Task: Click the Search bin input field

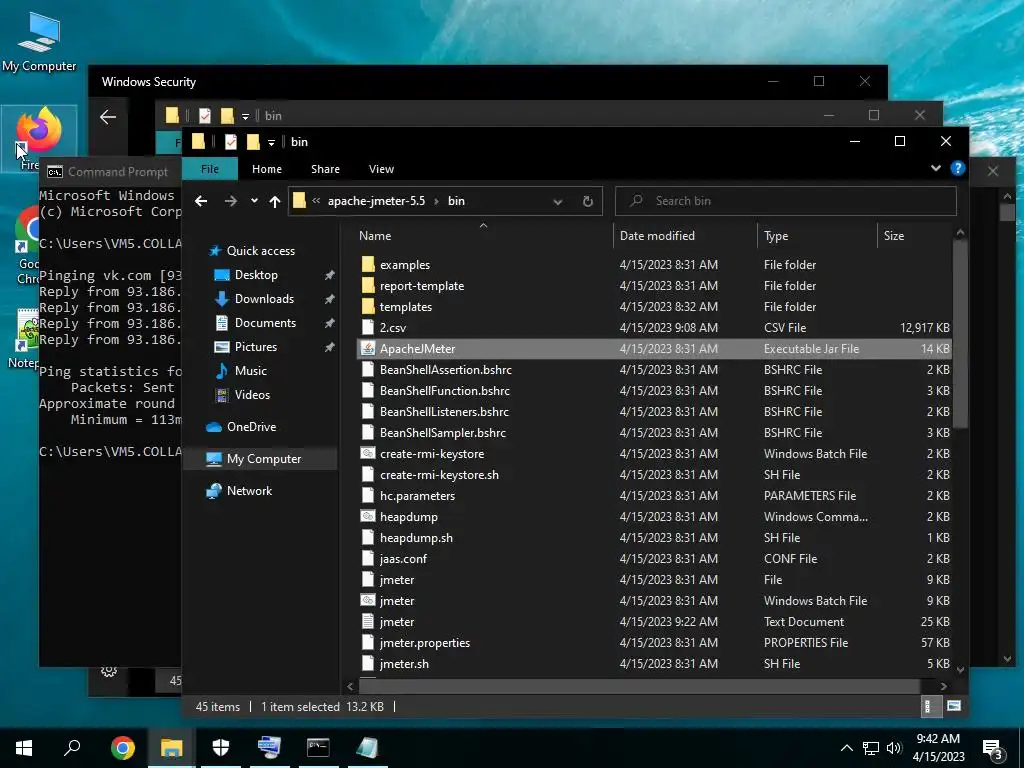Action: (786, 201)
